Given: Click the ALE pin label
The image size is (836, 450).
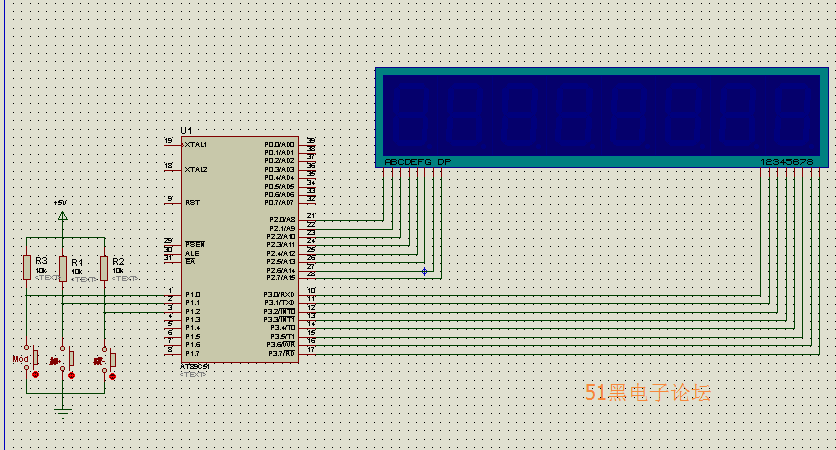Looking at the screenshot, I should 192,253.
